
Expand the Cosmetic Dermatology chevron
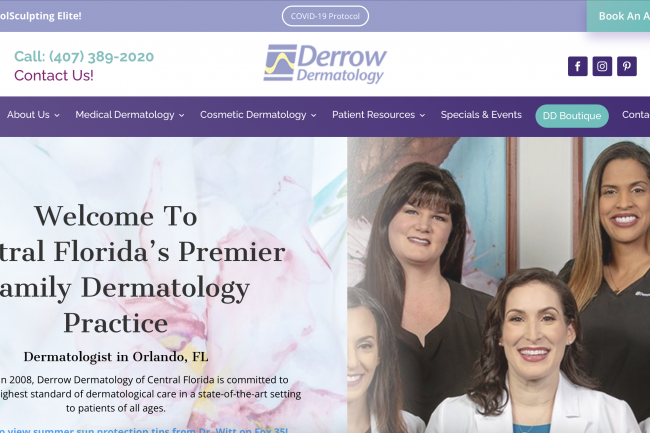click(x=314, y=116)
